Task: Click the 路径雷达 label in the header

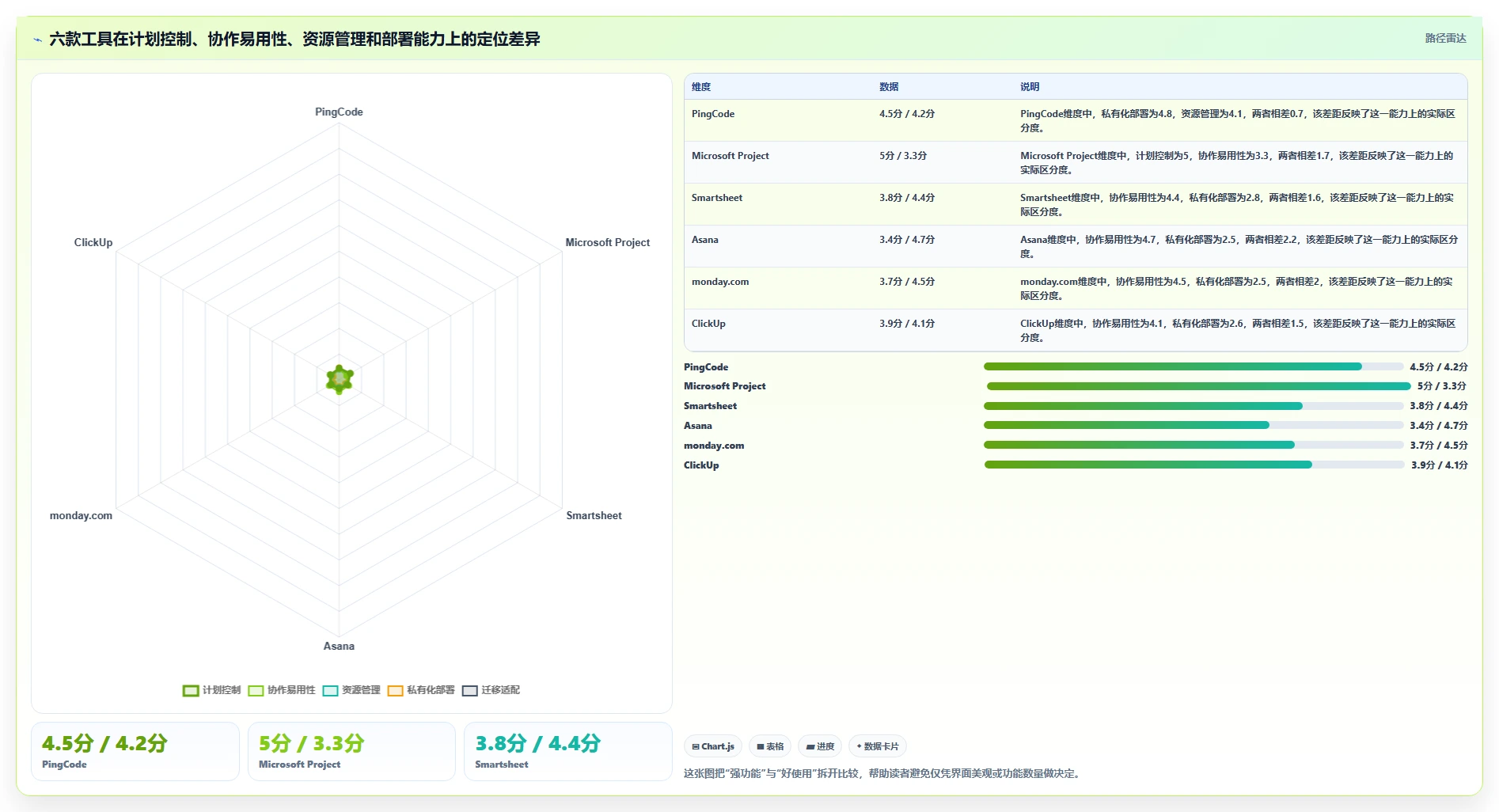Action: 1445,38
